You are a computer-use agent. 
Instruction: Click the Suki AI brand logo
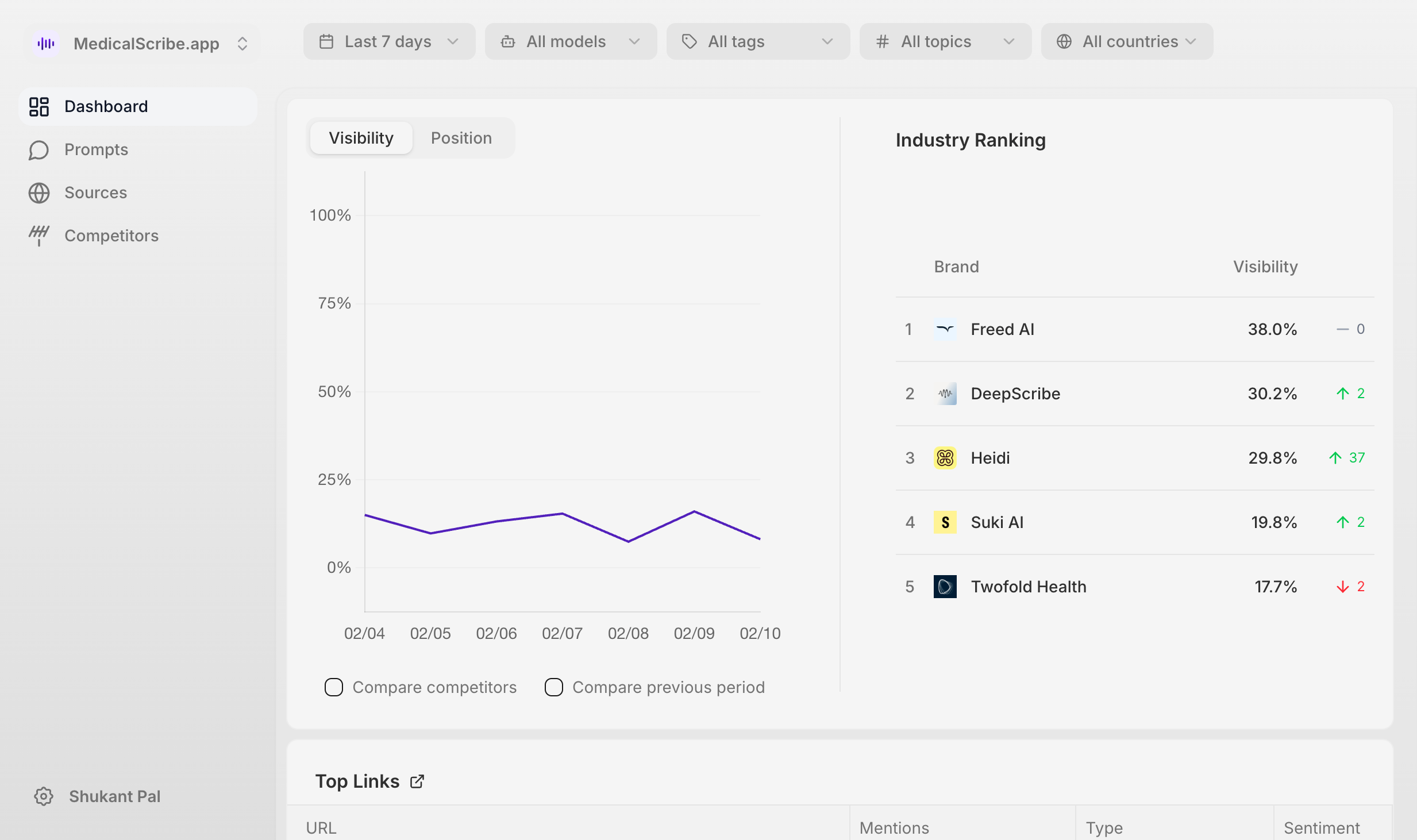945,522
